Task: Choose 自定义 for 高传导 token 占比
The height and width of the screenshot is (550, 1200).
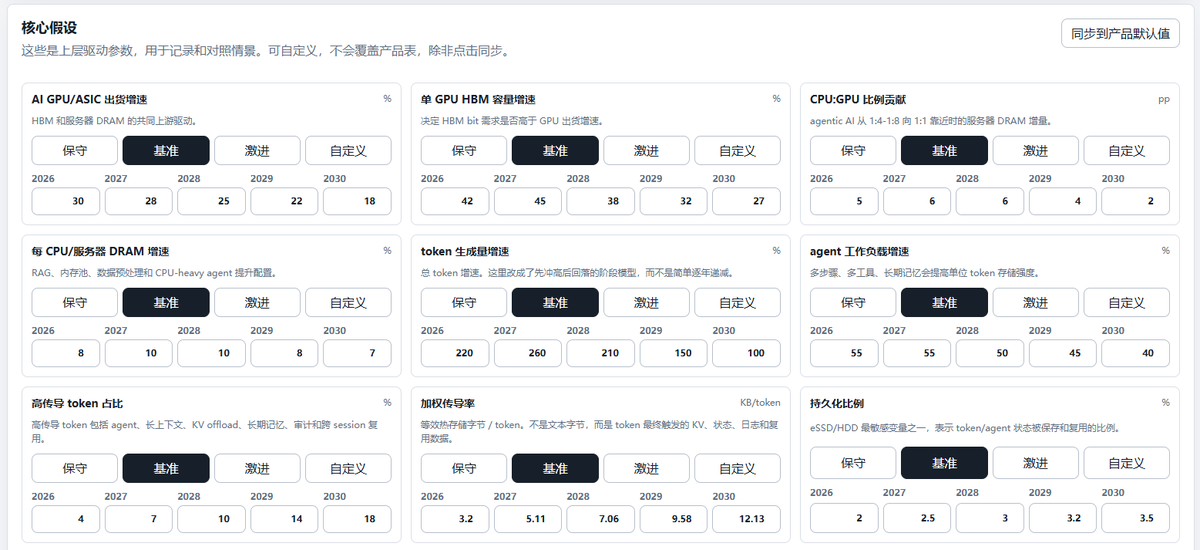Action: (x=348, y=468)
